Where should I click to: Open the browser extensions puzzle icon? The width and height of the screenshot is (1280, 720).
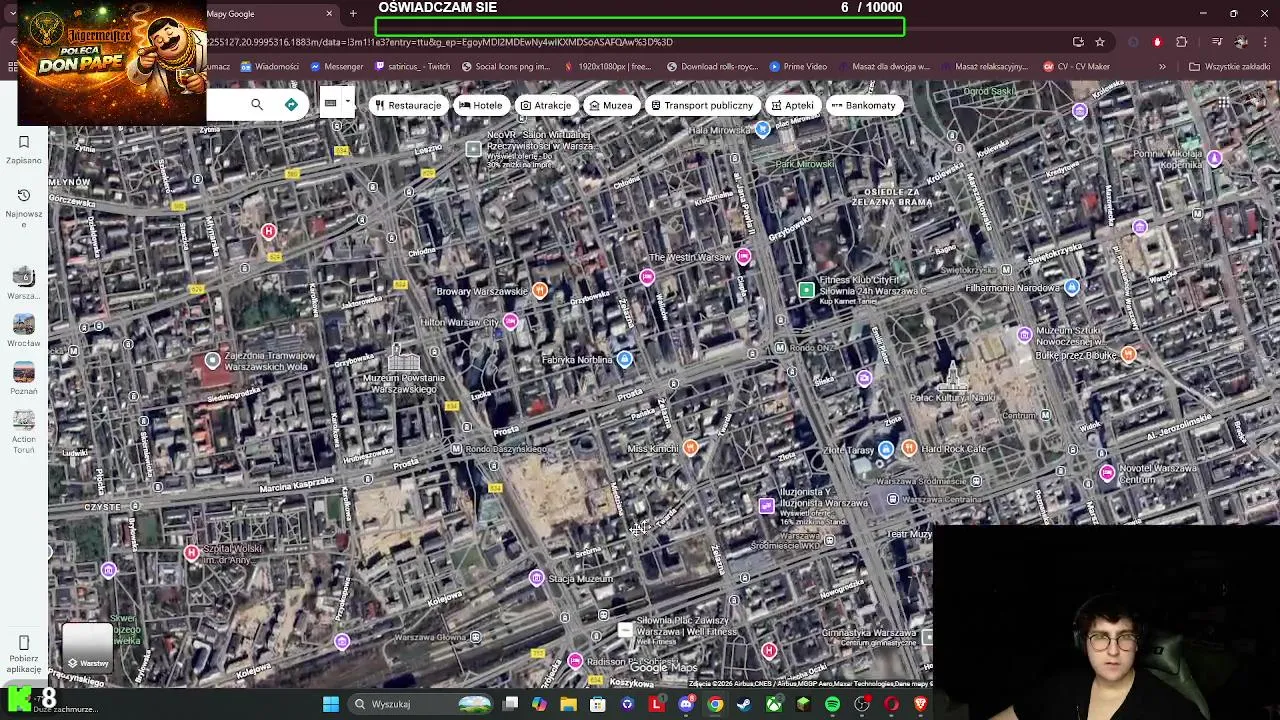coord(1182,42)
